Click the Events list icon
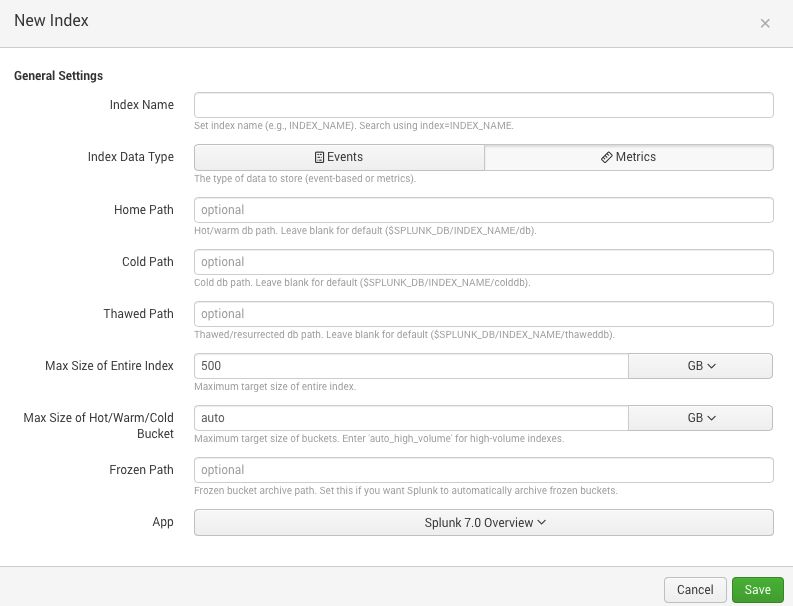793x606 pixels. coord(319,157)
